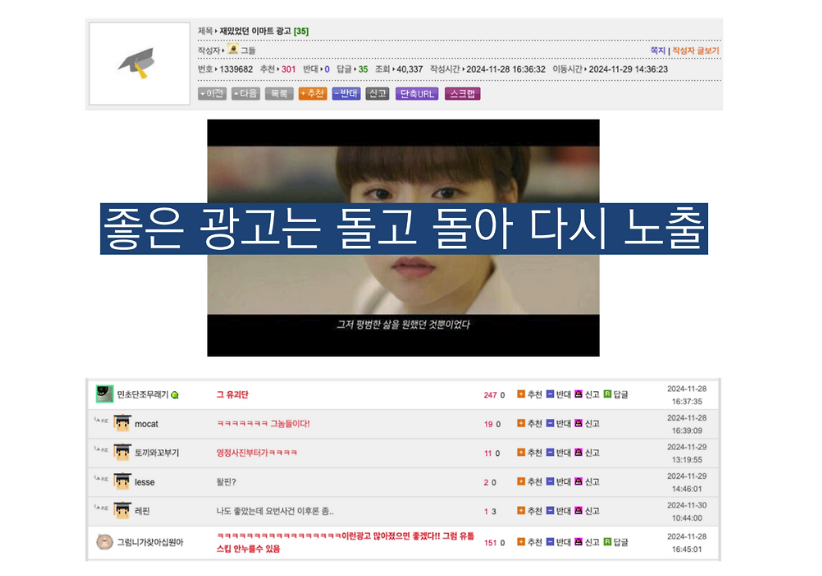Screen dimensions: 822x576
Task: Click 민초단조무래기's avatar icon
Action: (x=104, y=394)
